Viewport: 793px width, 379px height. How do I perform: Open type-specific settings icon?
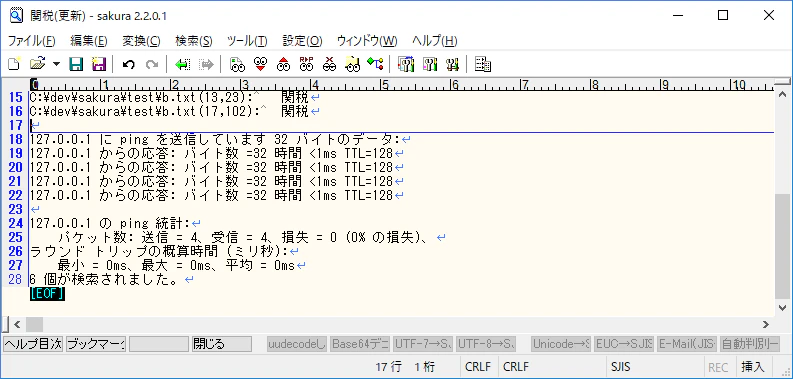tap(430, 64)
